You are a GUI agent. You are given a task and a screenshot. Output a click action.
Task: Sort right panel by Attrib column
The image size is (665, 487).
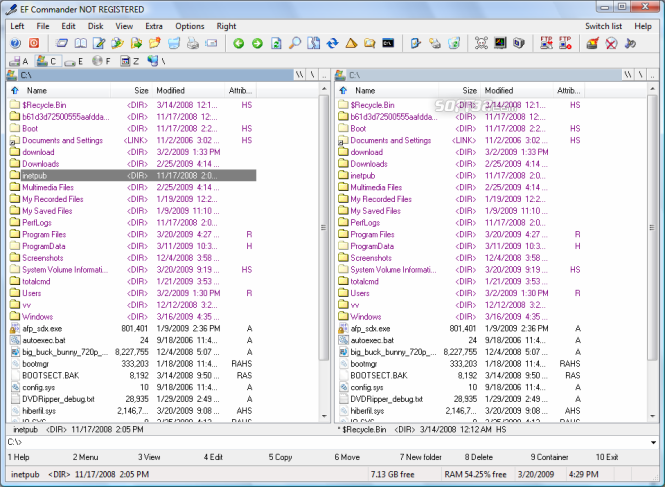(x=570, y=90)
